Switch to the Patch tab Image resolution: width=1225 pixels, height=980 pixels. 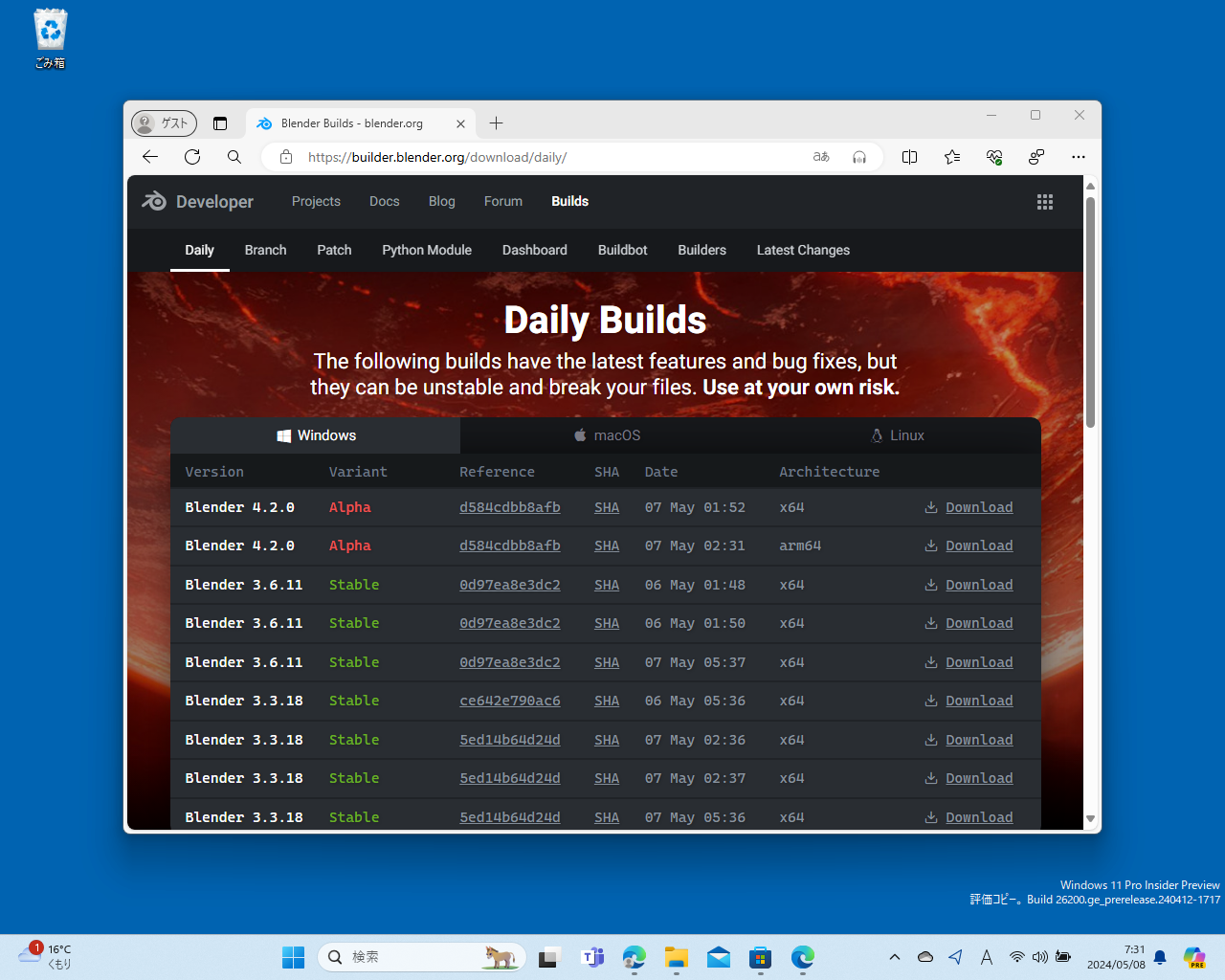[x=335, y=250]
